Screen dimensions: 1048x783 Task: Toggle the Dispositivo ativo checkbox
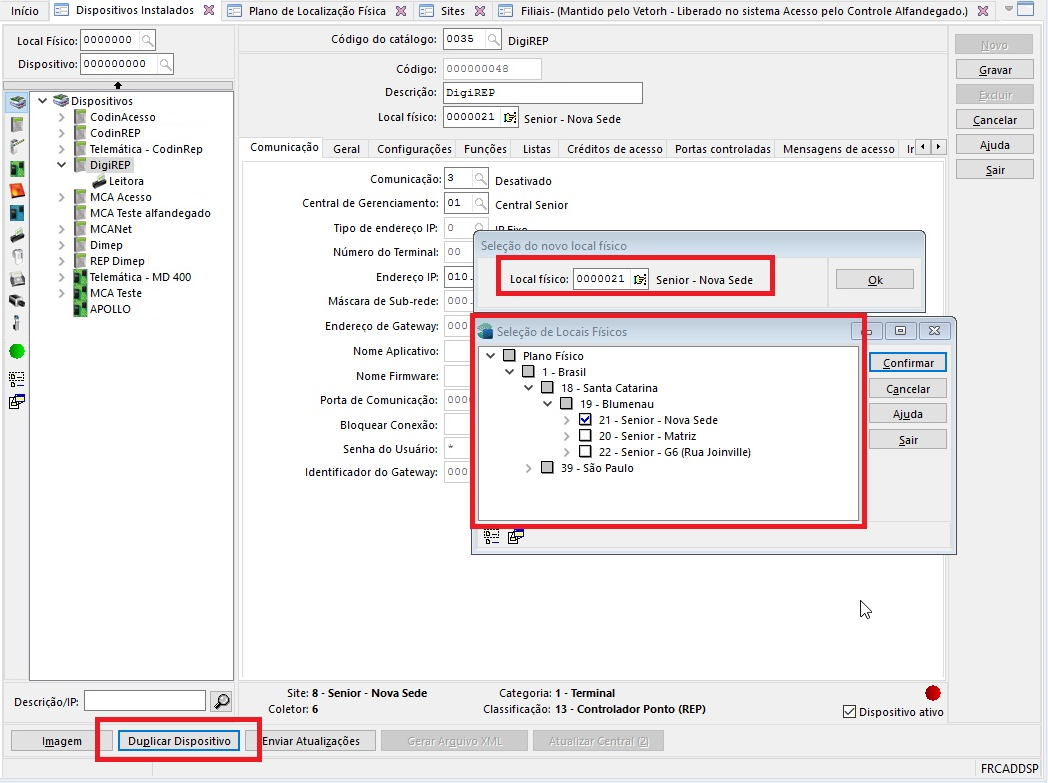pos(850,712)
